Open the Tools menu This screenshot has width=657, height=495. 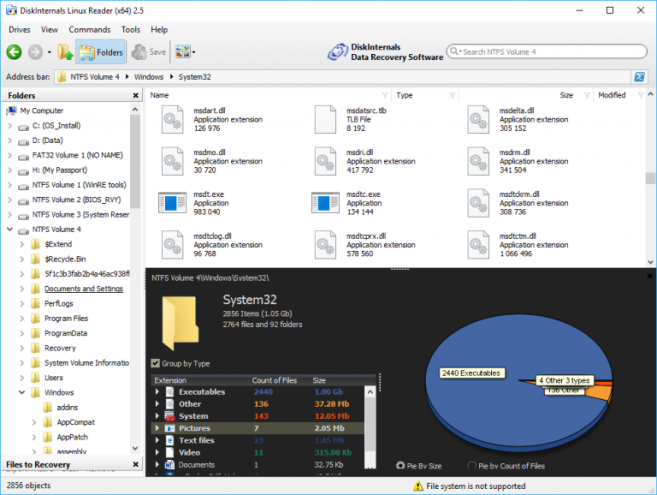pyautogui.click(x=131, y=30)
